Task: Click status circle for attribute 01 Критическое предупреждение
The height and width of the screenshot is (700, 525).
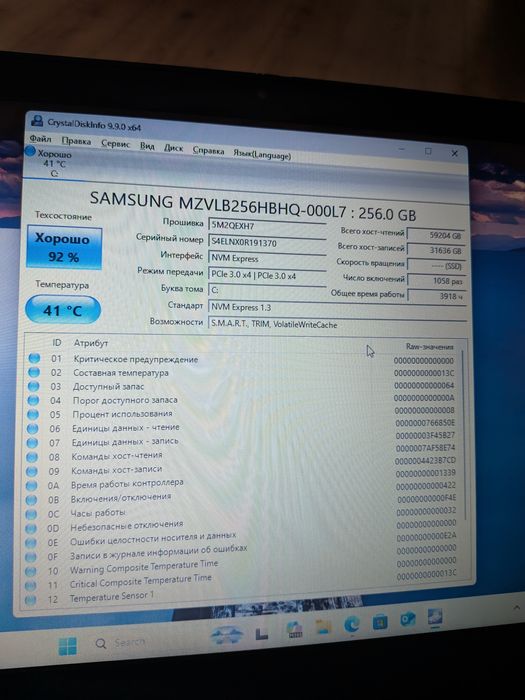Action: (x=34, y=358)
